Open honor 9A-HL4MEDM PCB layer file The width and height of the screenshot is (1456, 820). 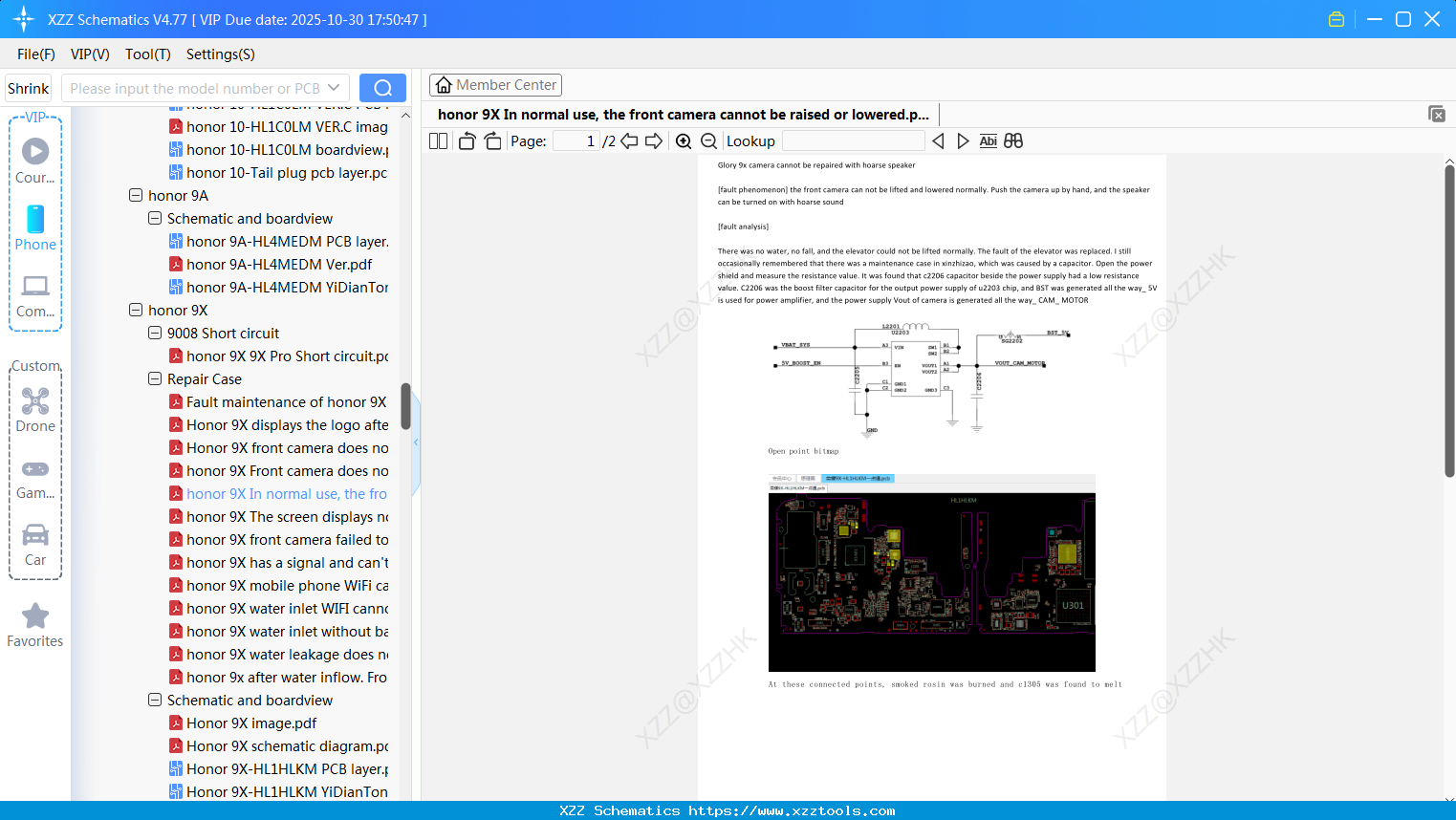pos(278,241)
